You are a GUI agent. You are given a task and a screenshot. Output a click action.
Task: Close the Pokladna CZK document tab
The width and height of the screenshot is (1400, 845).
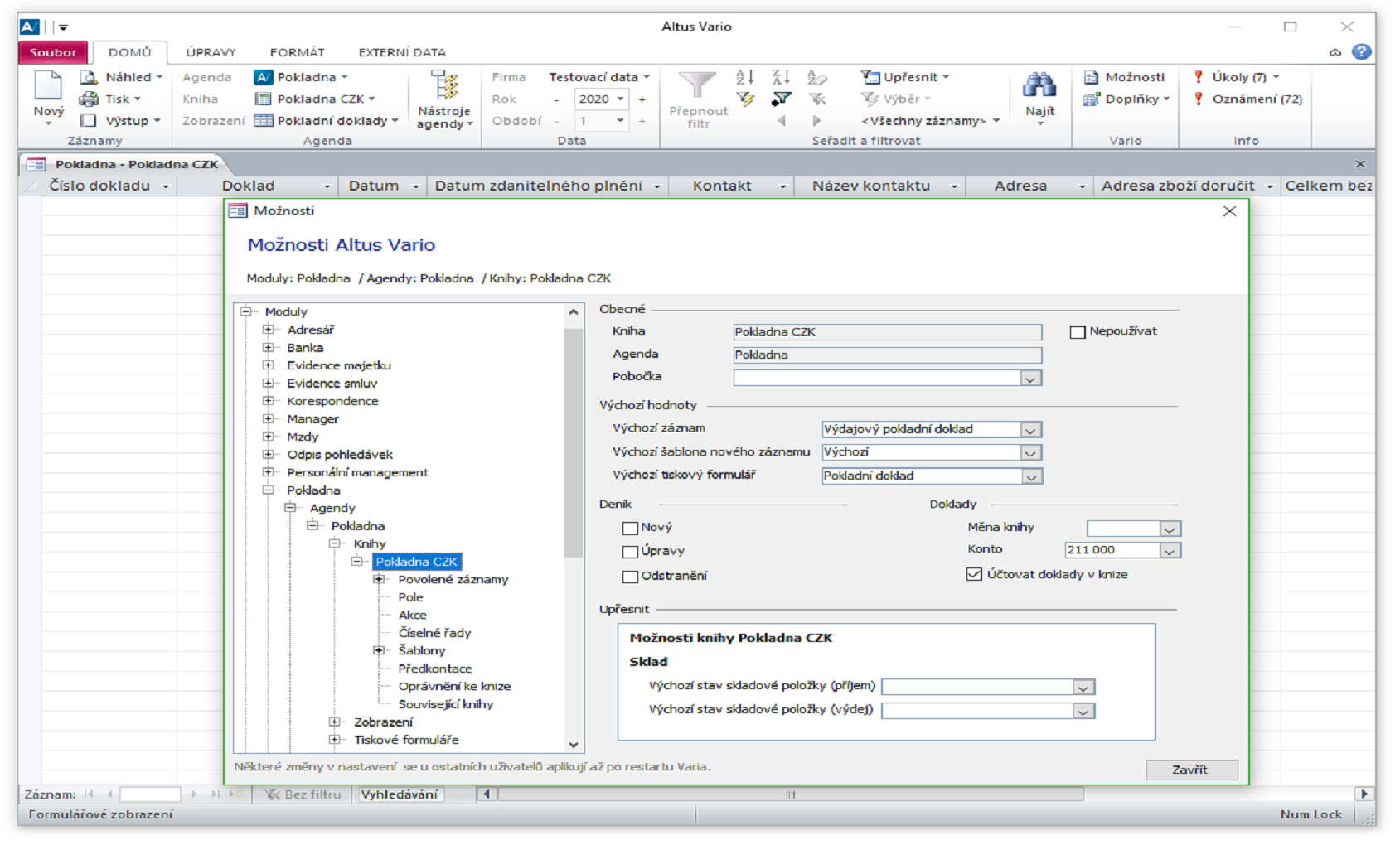point(1360,164)
